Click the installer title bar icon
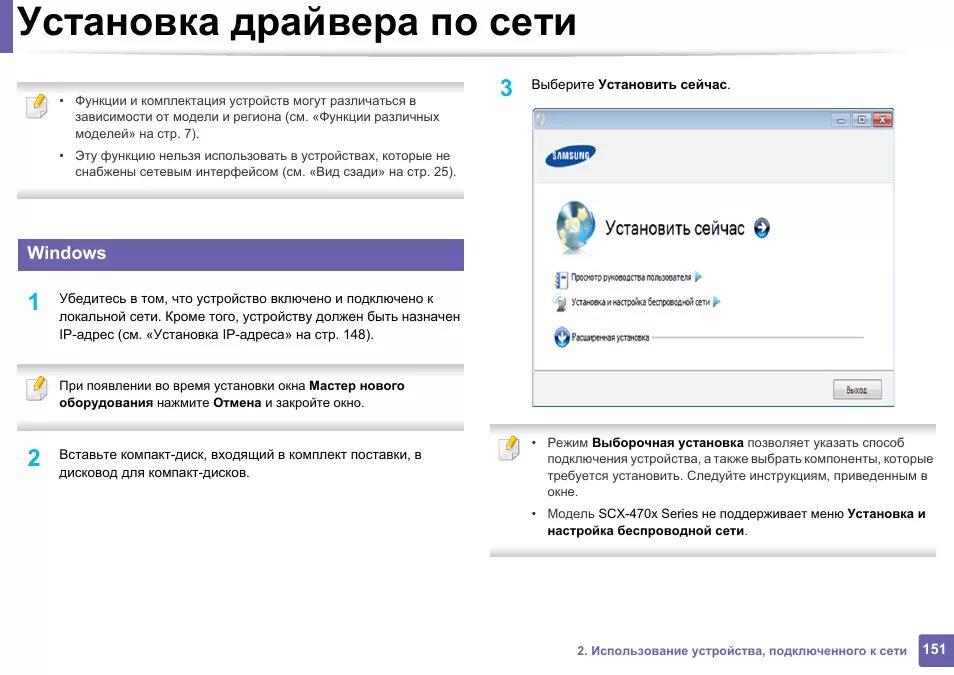 [x=540, y=120]
